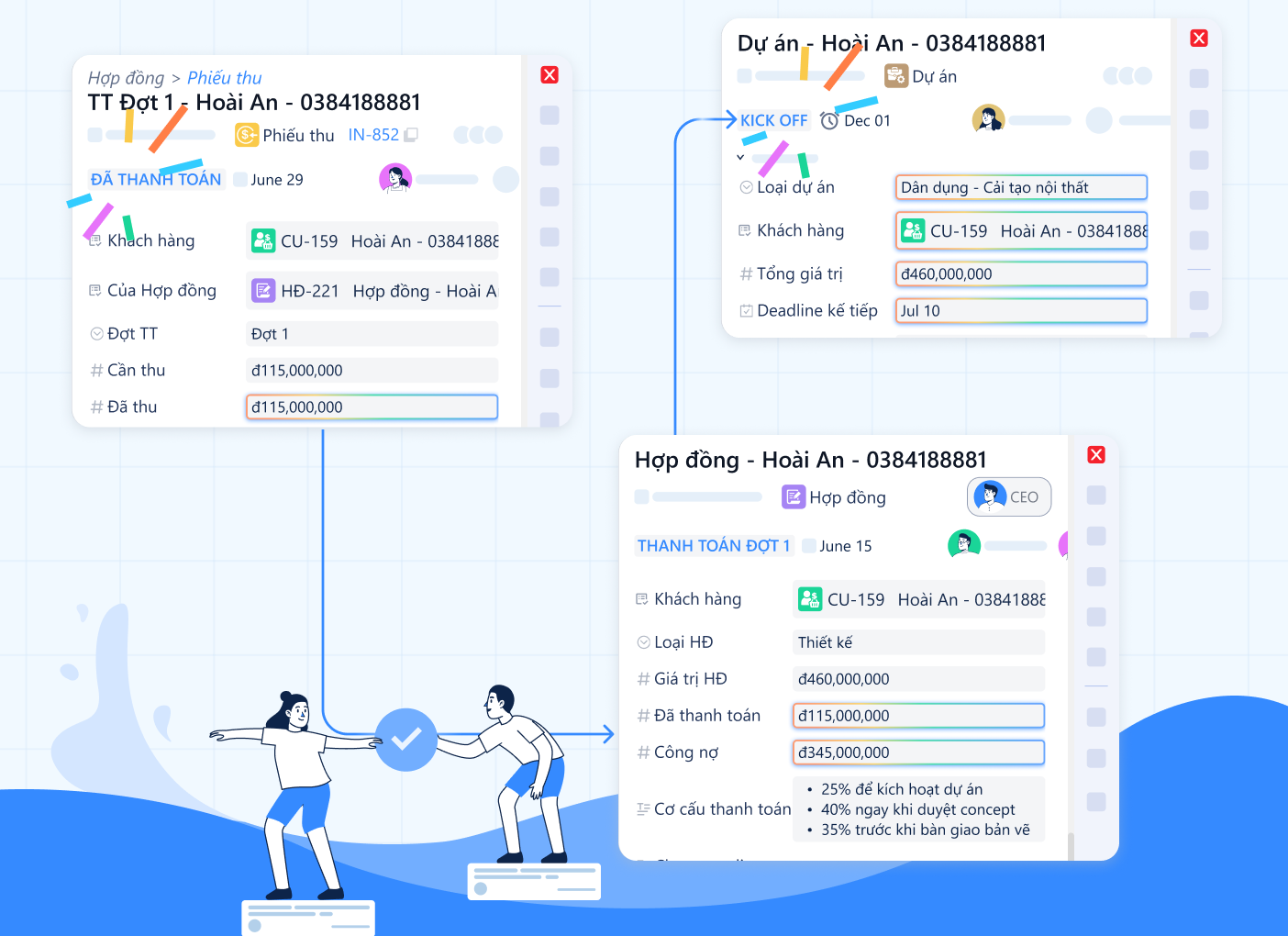Click the purple HĐ-221 contract icon
The height and width of the screenshot is (936, 1288).
click(x=263, y=291)
